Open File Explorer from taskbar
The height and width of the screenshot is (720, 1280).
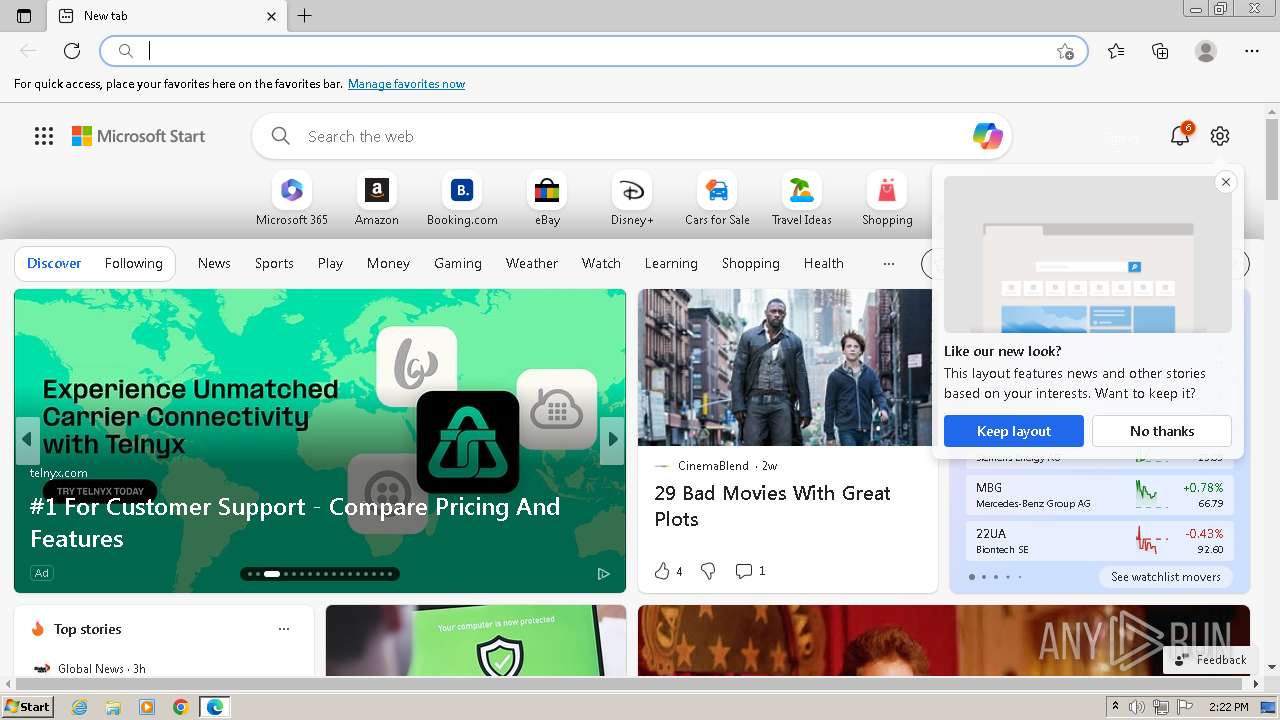(113, 707)
